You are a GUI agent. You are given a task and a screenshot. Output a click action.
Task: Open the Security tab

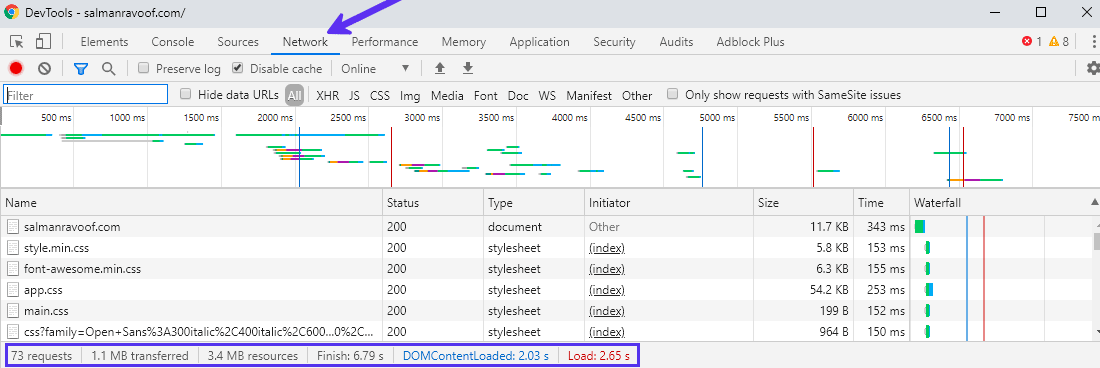(614, 41)
